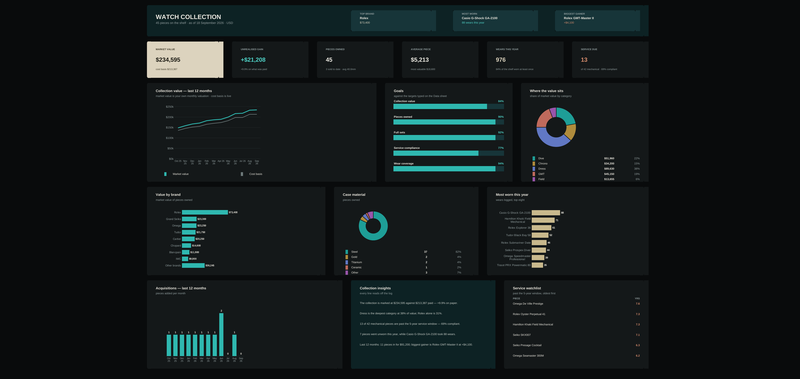Select the Wears This Year 976 card
The width and height of the screenshot is (800, 379).
[x=525, y=60]
